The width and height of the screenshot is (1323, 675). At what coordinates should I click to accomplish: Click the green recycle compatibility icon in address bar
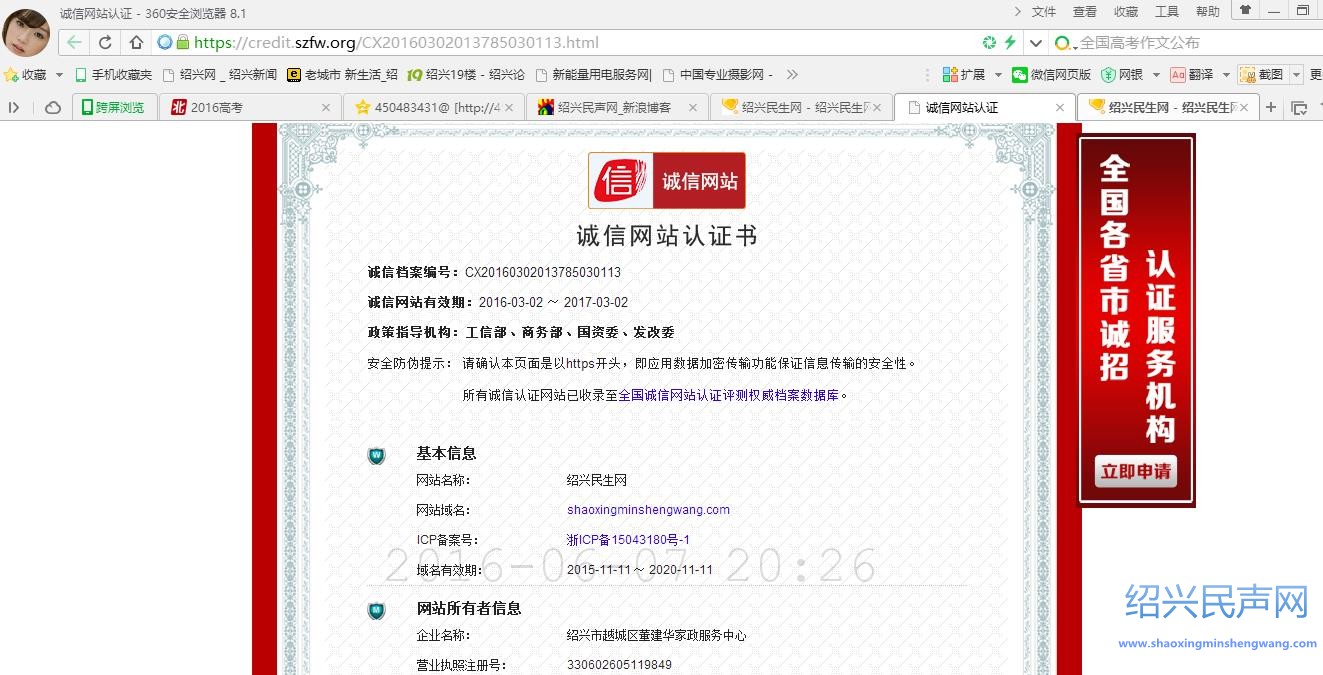coord(989,43)
